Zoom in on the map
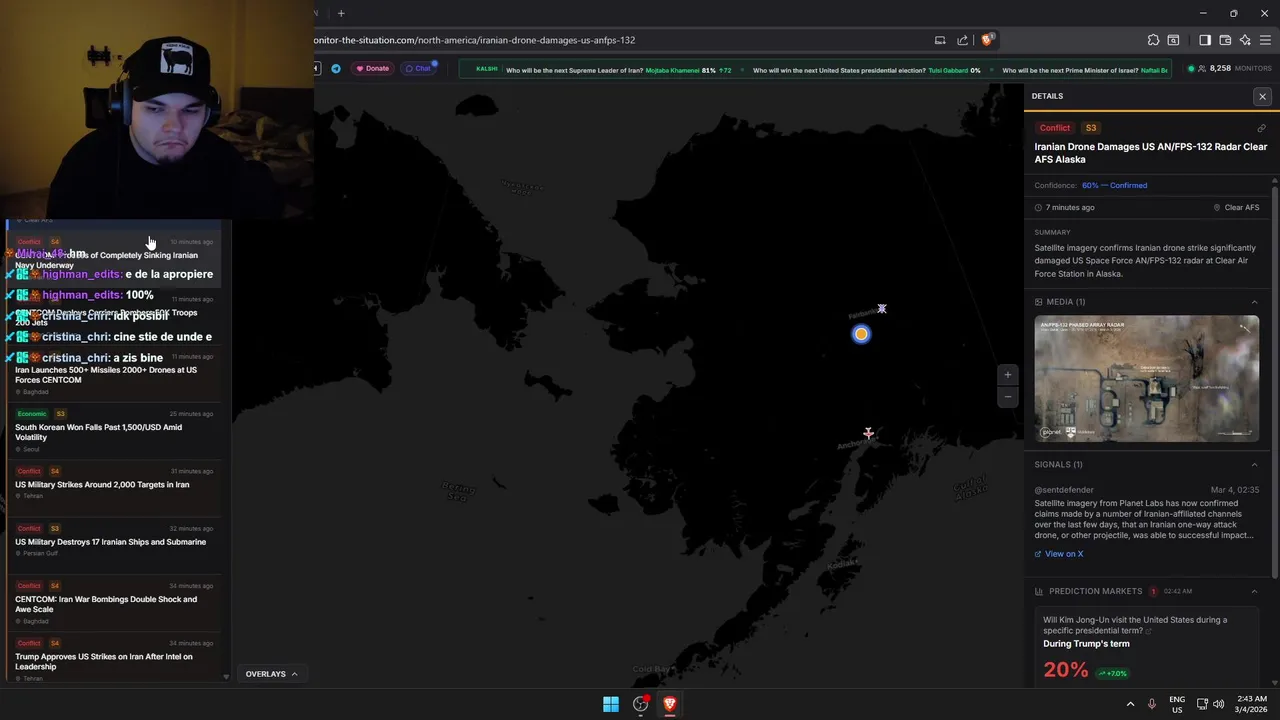 1007,375
